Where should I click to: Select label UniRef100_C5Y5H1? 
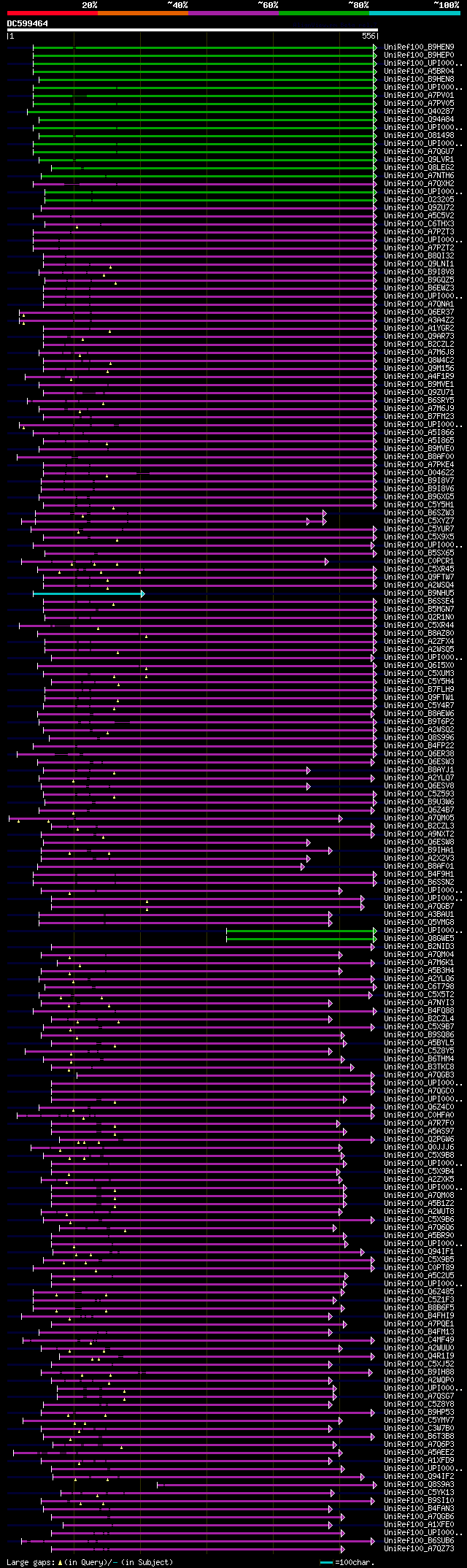tap(419, 505)
